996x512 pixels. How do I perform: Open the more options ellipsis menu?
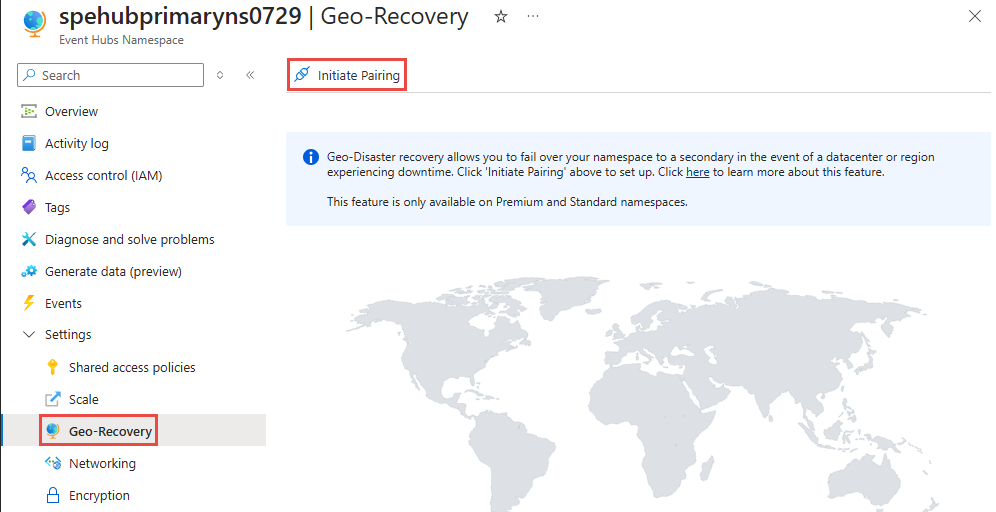(x=533, y=17)
